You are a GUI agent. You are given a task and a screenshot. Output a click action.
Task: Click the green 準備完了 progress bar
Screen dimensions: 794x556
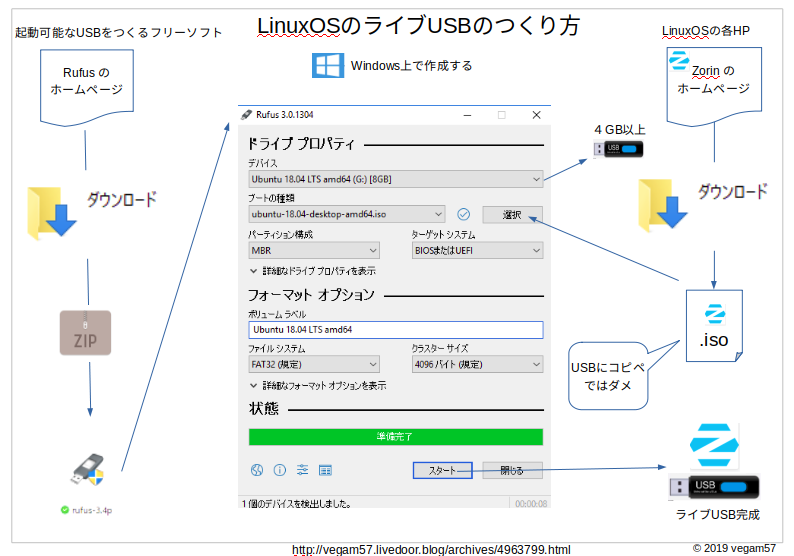click(395, 436)
